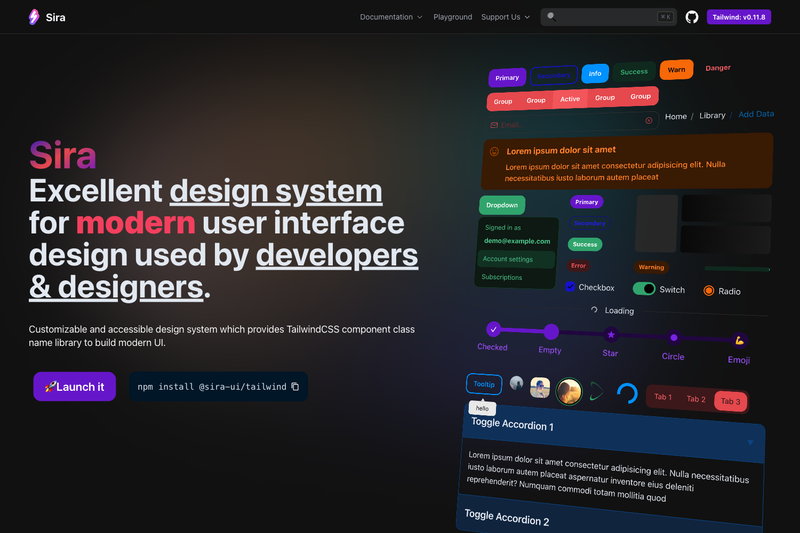Collapse Toggle Accordion 1
This screenshot has width=800, height=533.
coord(612,431)
